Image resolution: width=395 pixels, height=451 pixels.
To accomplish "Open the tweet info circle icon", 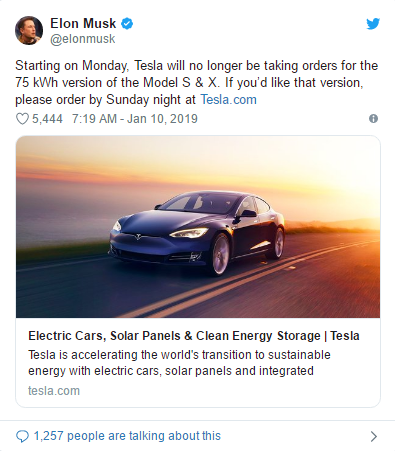I will [373, 119].
